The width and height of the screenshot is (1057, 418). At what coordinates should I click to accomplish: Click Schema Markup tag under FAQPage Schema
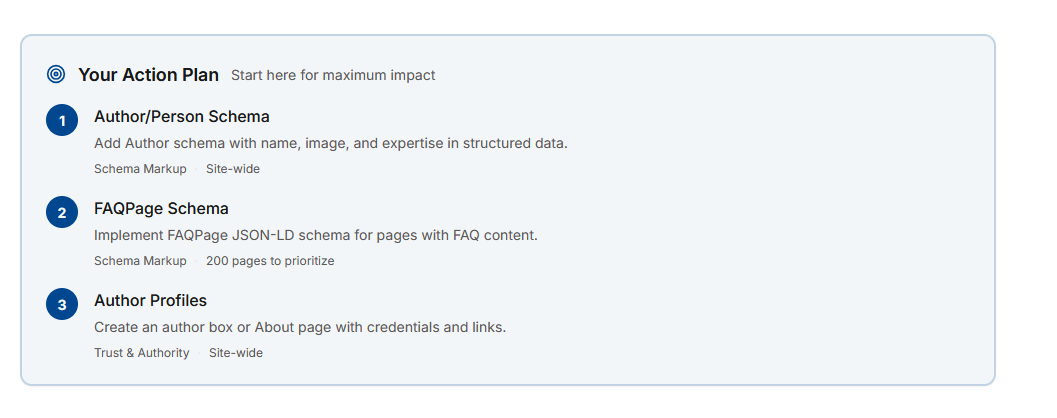pos(140,261)
